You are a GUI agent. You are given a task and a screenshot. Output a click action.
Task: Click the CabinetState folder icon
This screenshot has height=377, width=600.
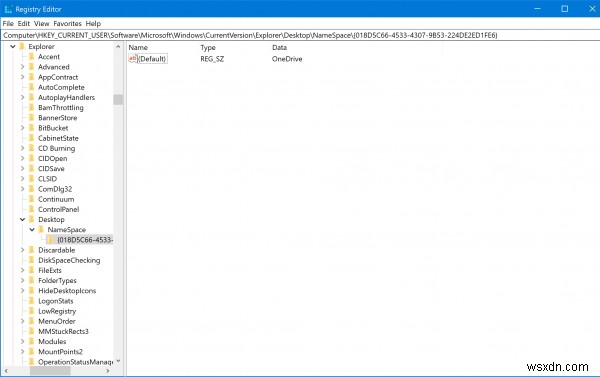[x=32, y=138]
